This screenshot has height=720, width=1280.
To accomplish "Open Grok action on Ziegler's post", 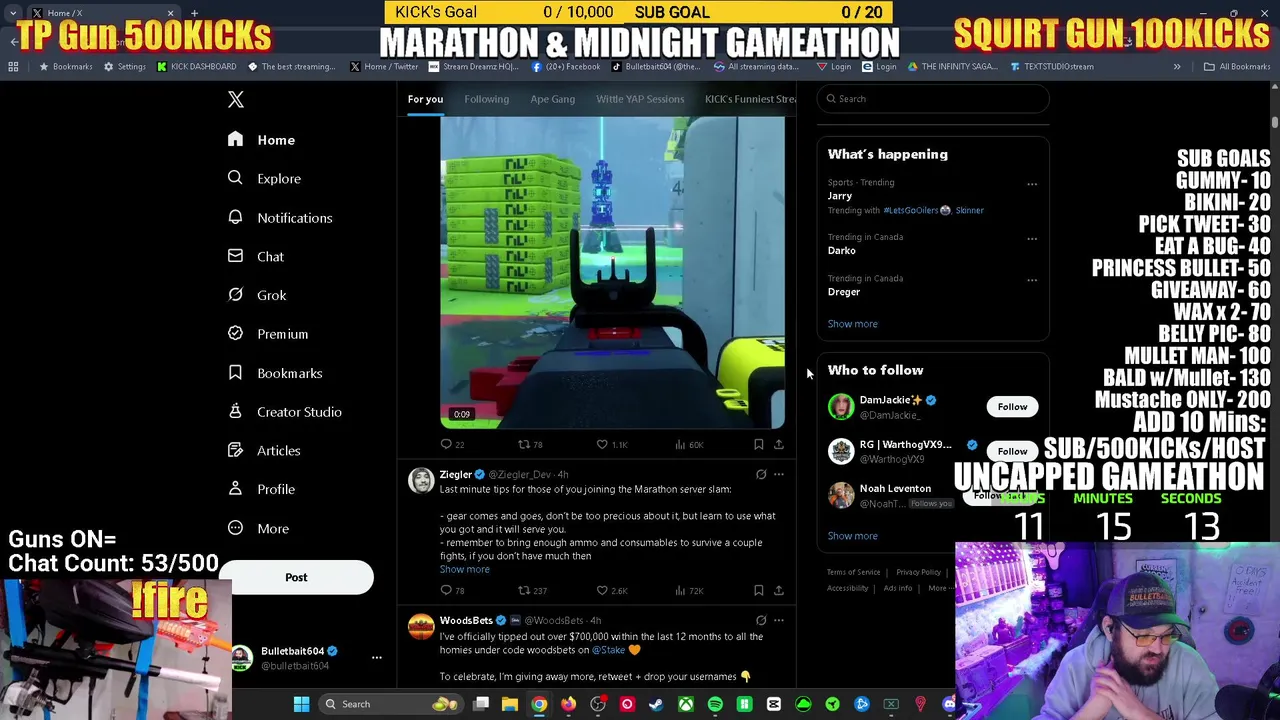I will (761, 474).
